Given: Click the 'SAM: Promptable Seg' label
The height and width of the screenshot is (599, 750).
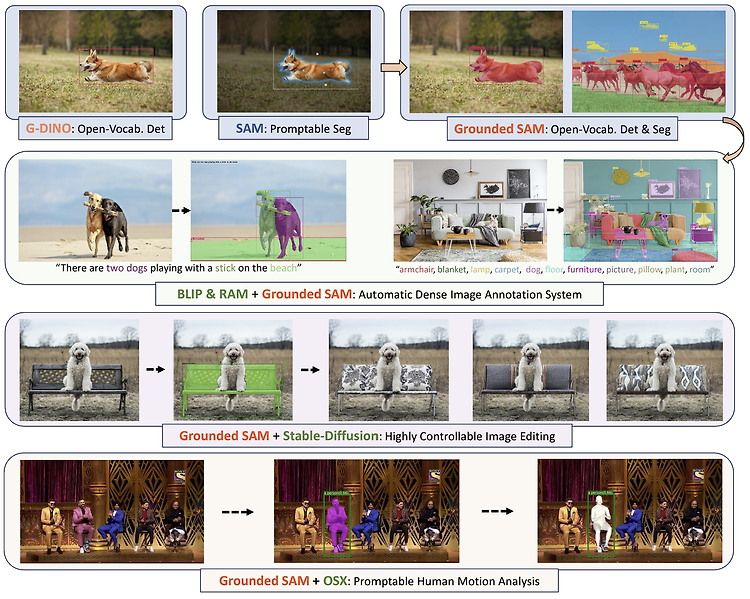Looking at the screenshot, I should [x=293, y=129].
